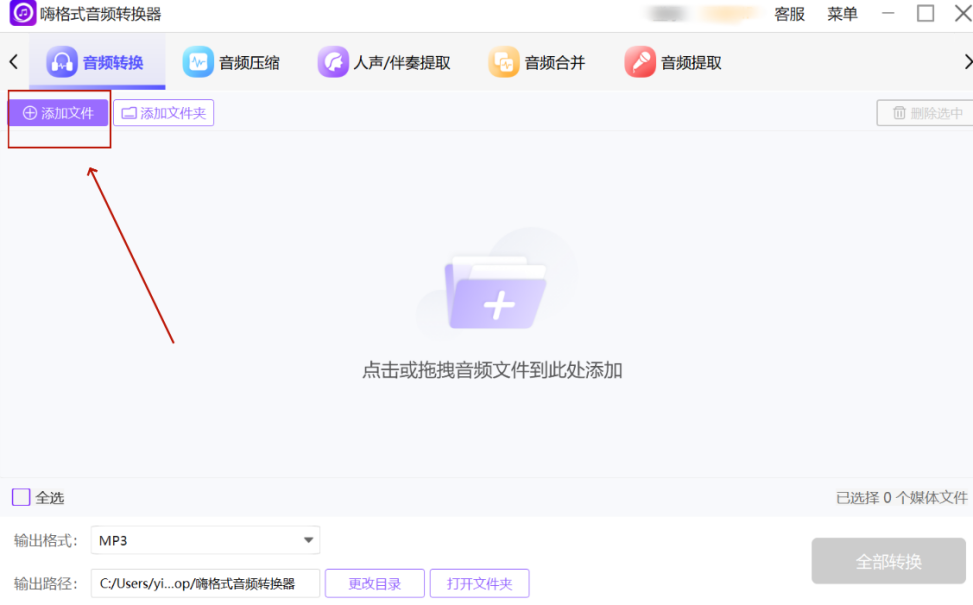Click the right chevron to reveal more tabs
Screen dimensions: 973x605
pyautogui.click(x=964, y=61)
